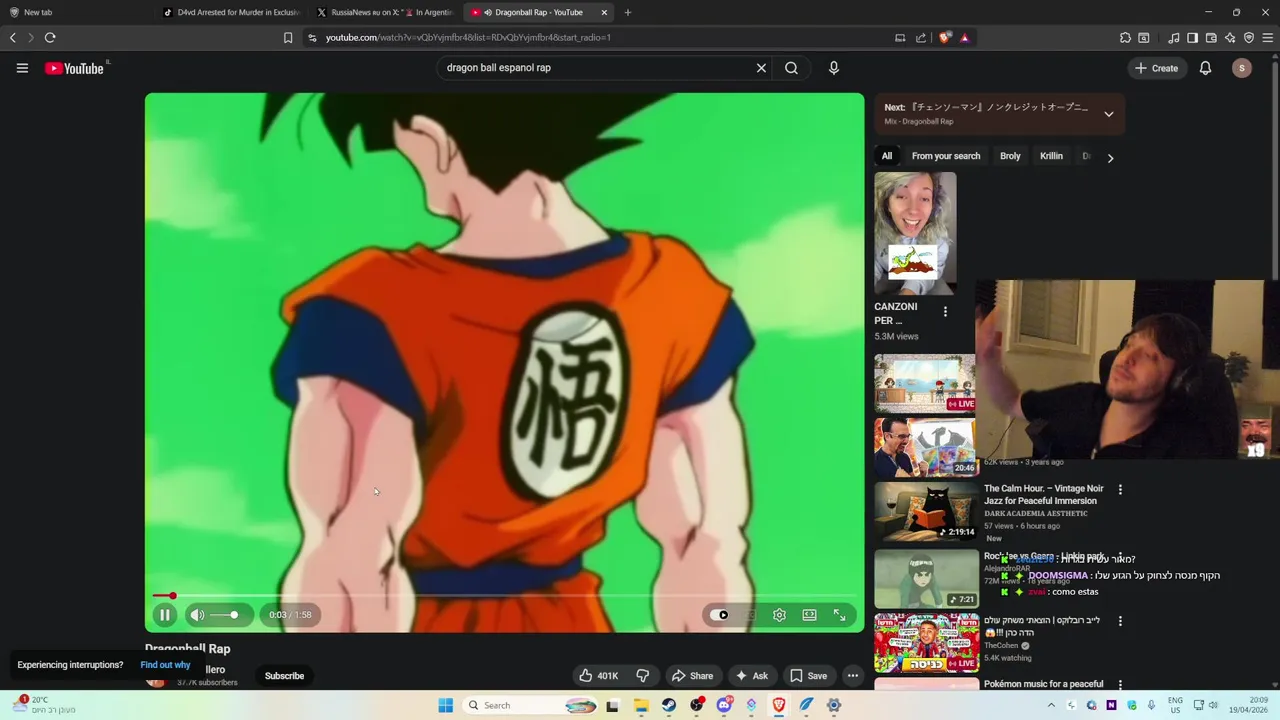This screenshot has height=720, width=1280.
Task: Click the Find out why link
Action: click(x=165, y=665)
